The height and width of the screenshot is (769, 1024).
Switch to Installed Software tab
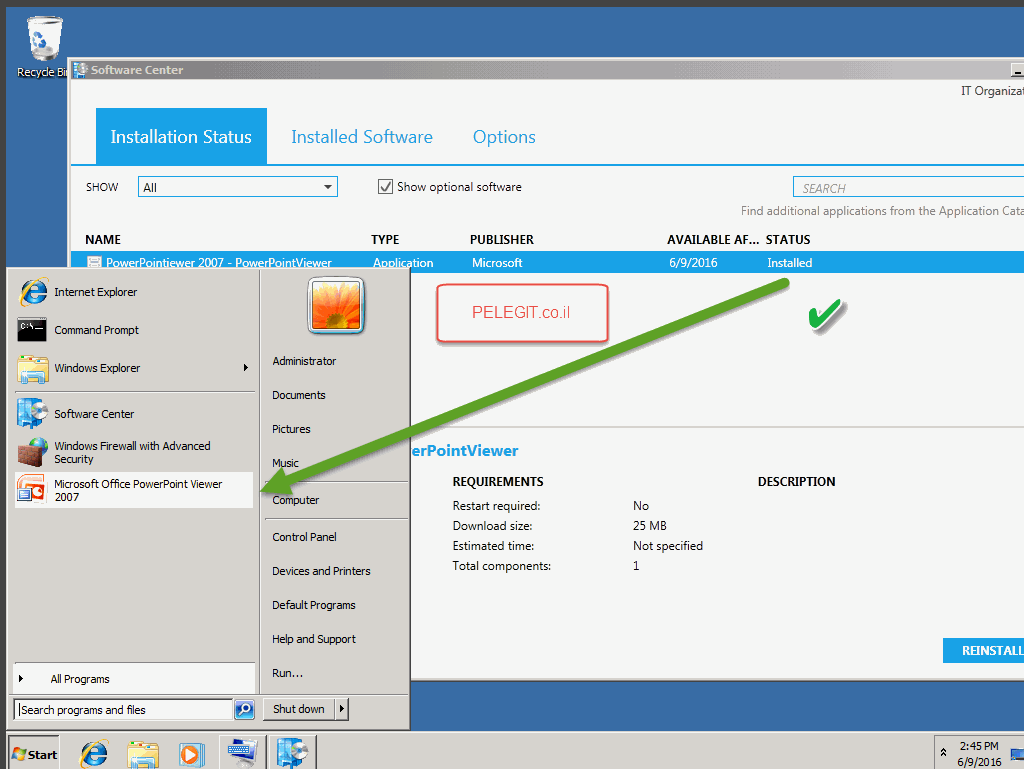click(362, 136)
